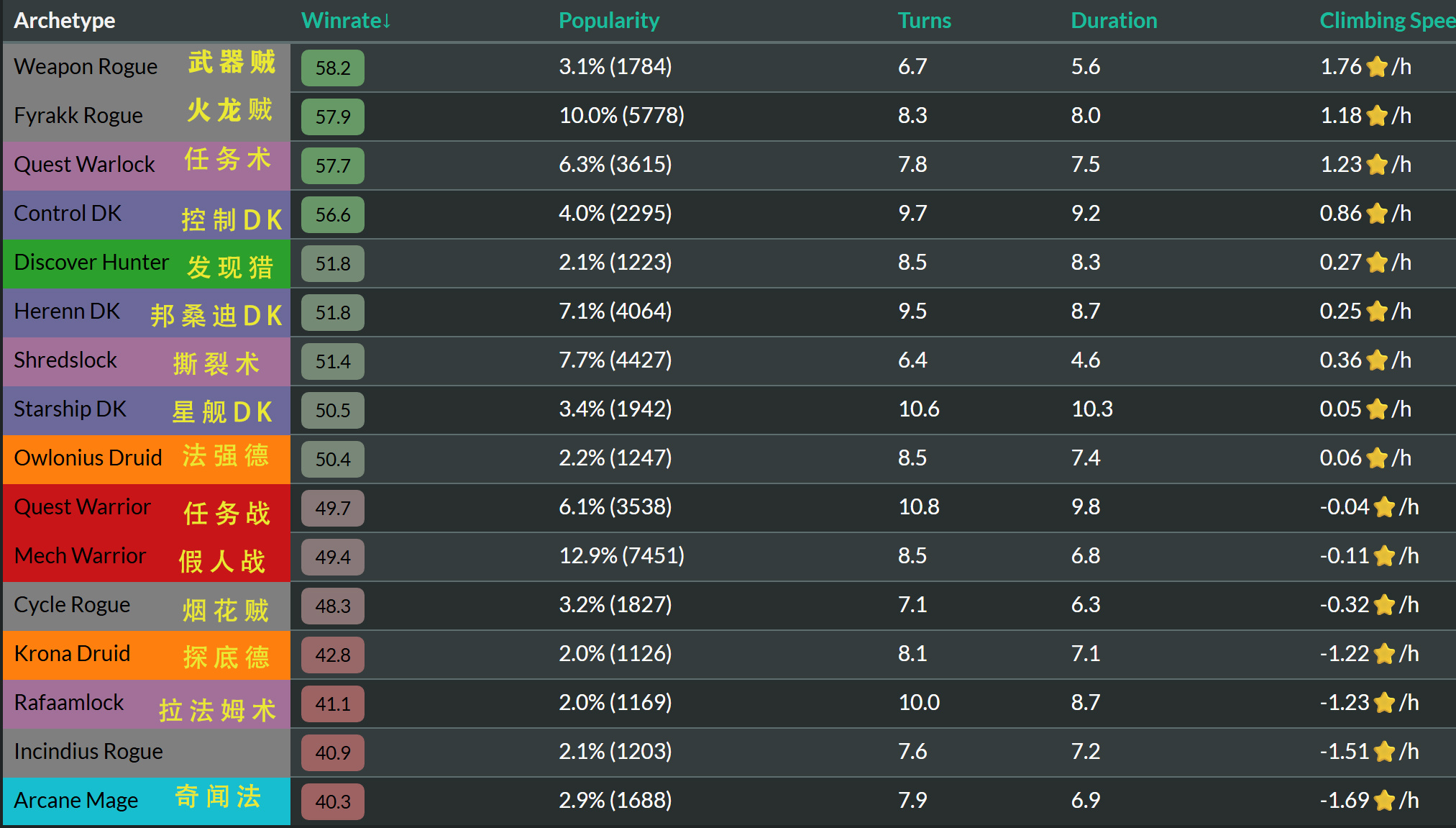Viewport: 1456px width, 828px height.
Task: Open the Starship DK archetype link
Action: tap(70, 409)
